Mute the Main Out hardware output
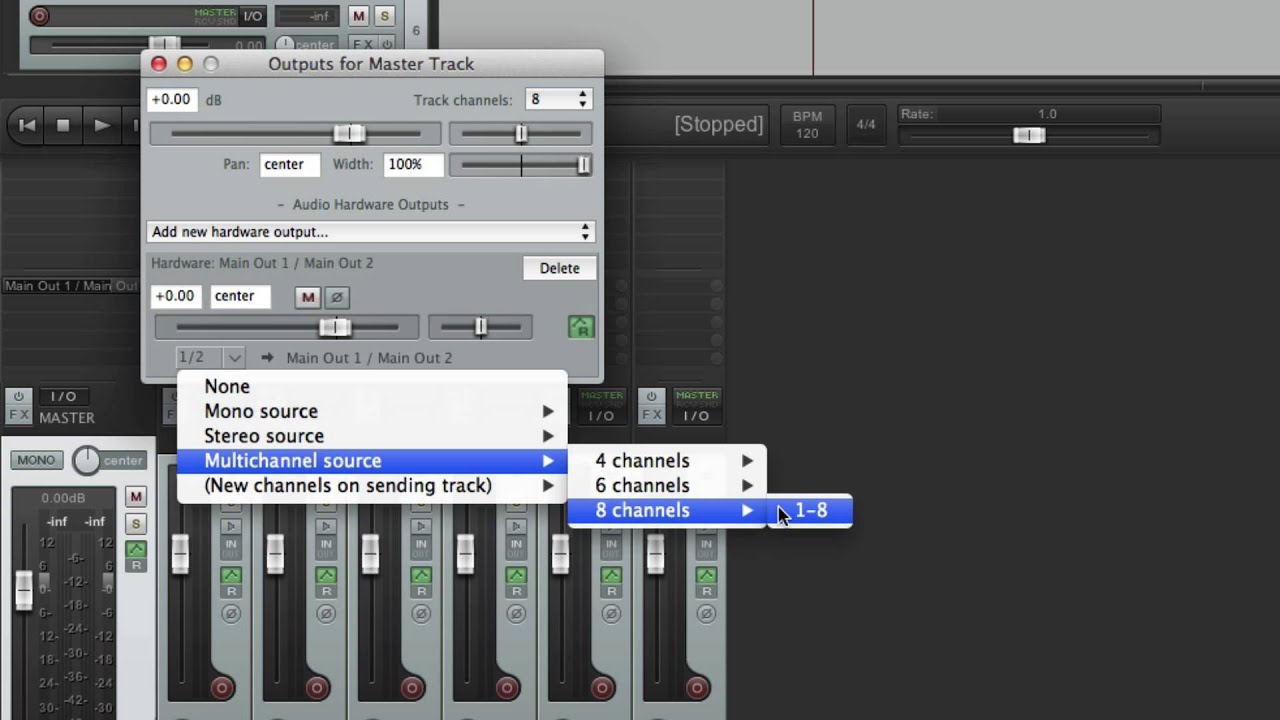The height and width of the screenshot is (720, 1280). point(308,297)
